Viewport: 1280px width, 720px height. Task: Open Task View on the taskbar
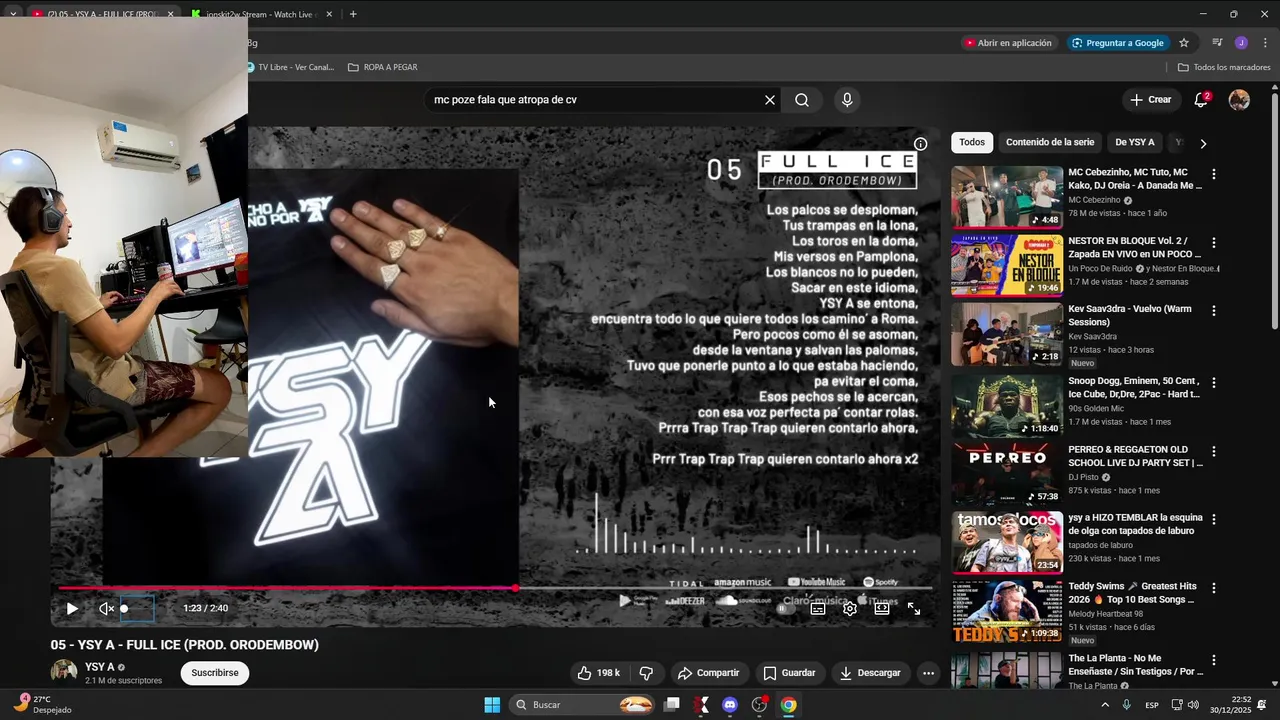[672, 705]
